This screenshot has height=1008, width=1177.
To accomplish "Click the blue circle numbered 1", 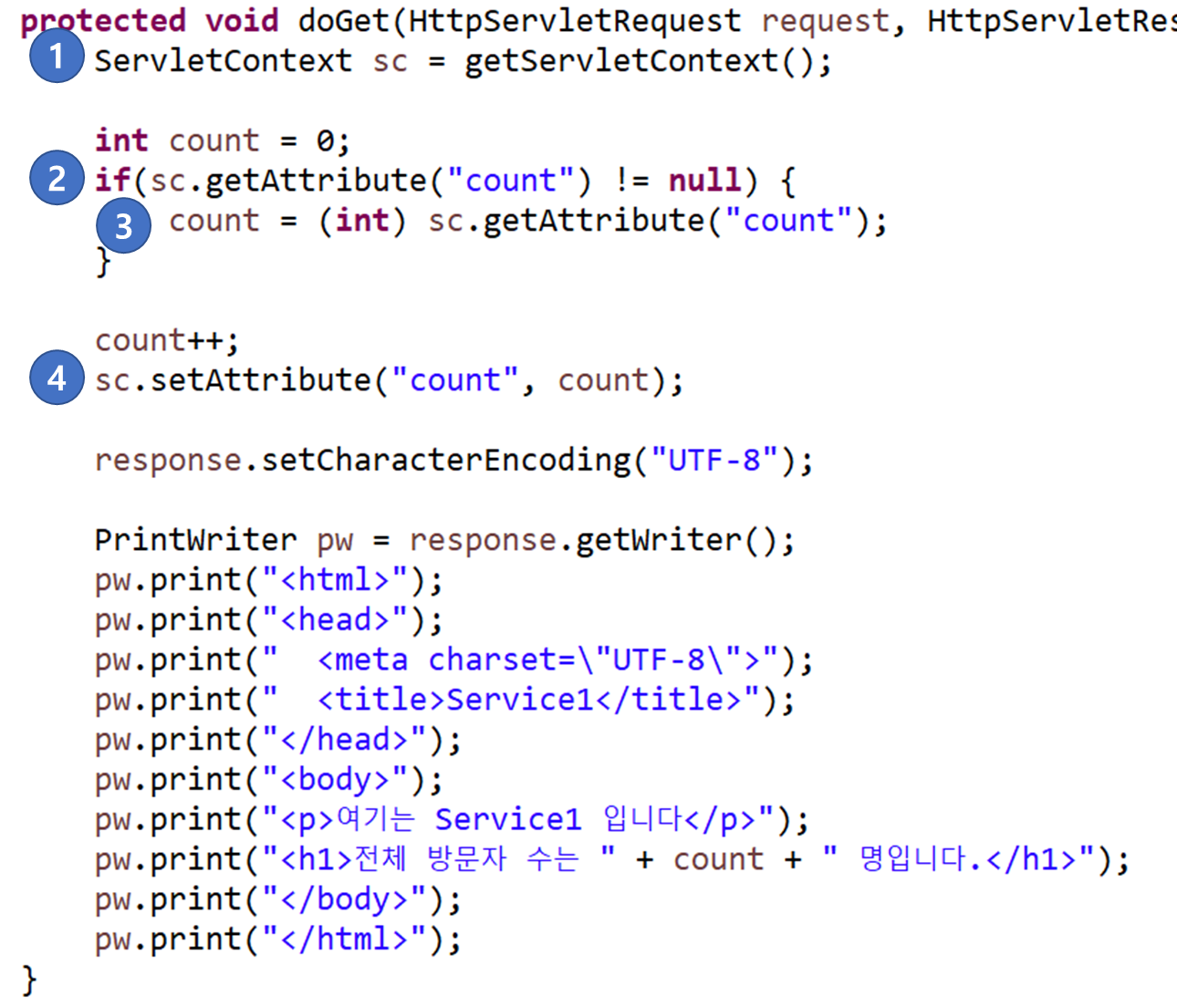I will click(57, 57).
